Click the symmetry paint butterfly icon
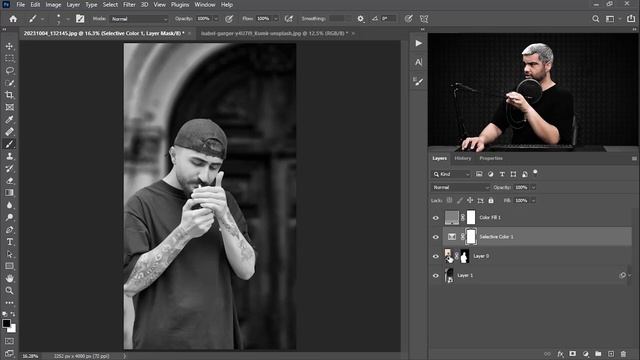The image size is (640, 360). point(424,19)
